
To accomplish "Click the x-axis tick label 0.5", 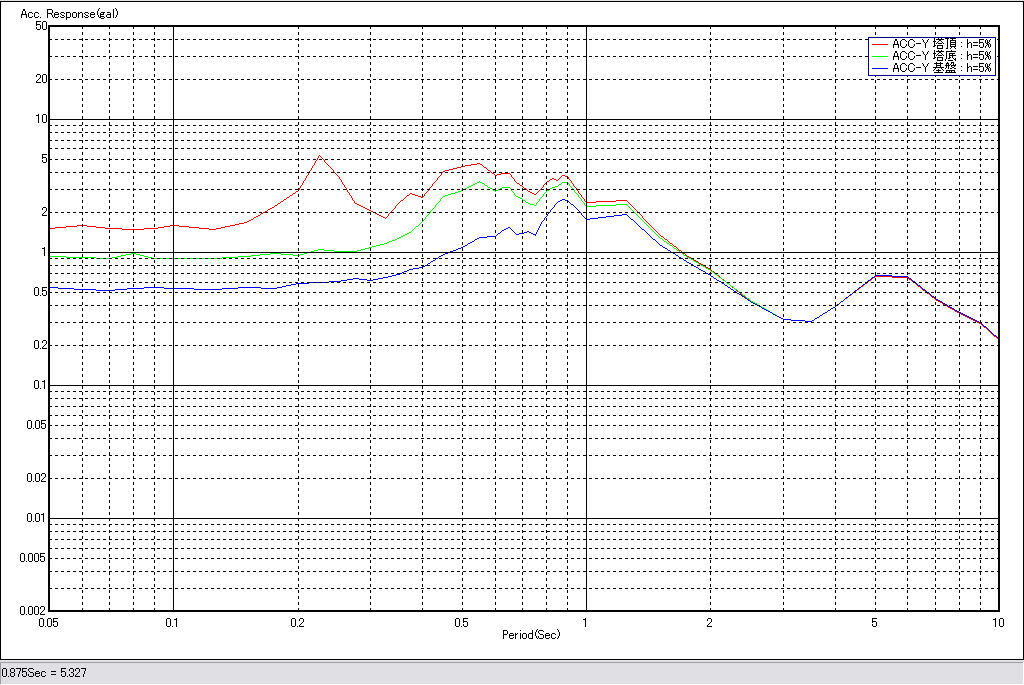I will 461,622.
